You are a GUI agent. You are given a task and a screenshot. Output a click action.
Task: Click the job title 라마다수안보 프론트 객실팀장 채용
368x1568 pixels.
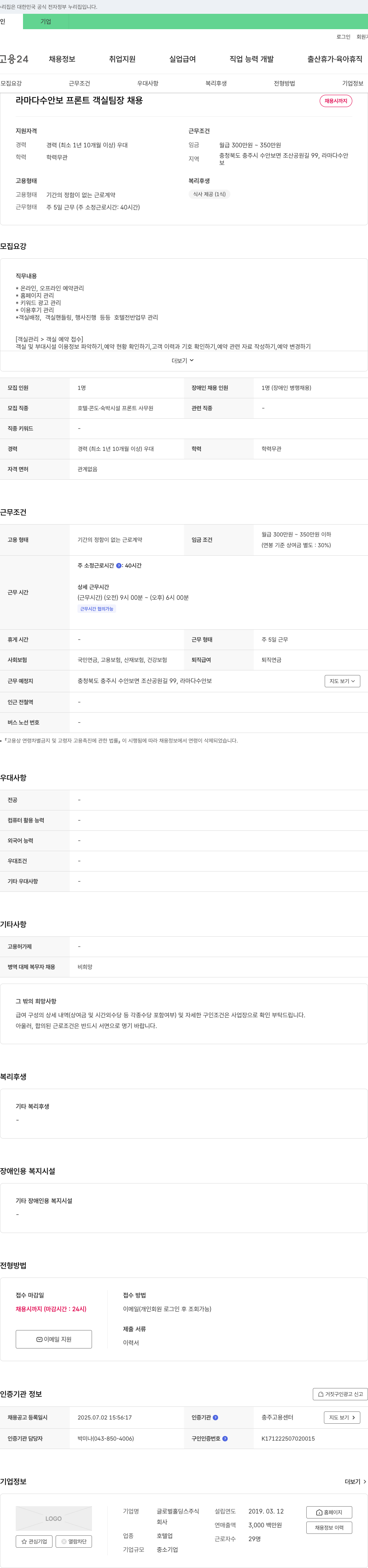click(79, 101)
